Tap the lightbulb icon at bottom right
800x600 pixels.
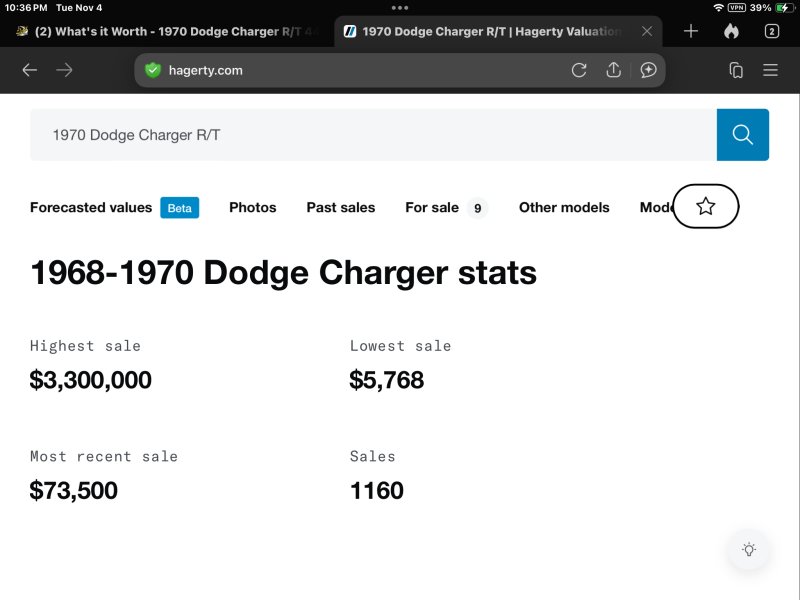(748, 549)
